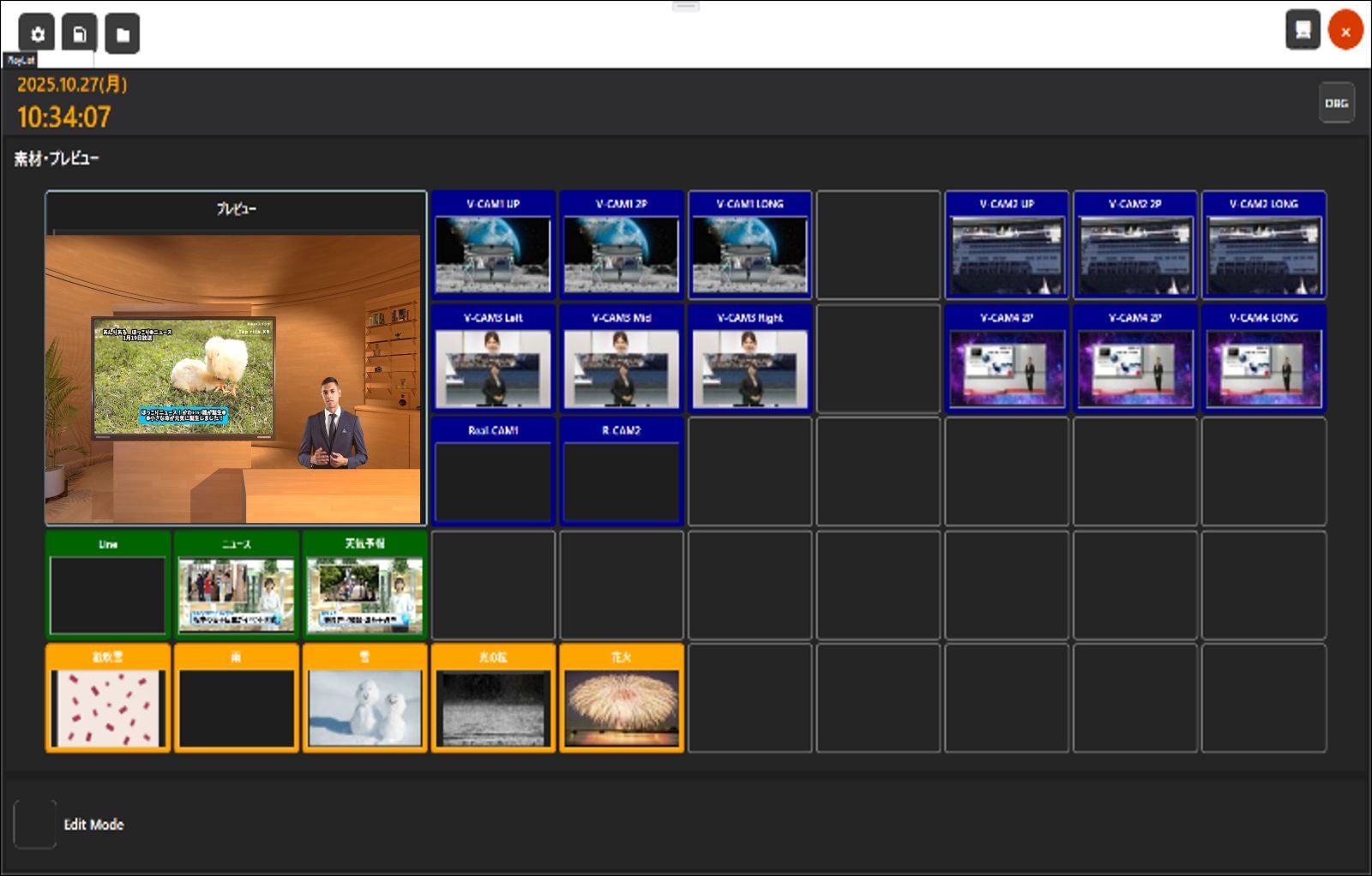Select the V-CAM1 UP source tile

(493, 245)
